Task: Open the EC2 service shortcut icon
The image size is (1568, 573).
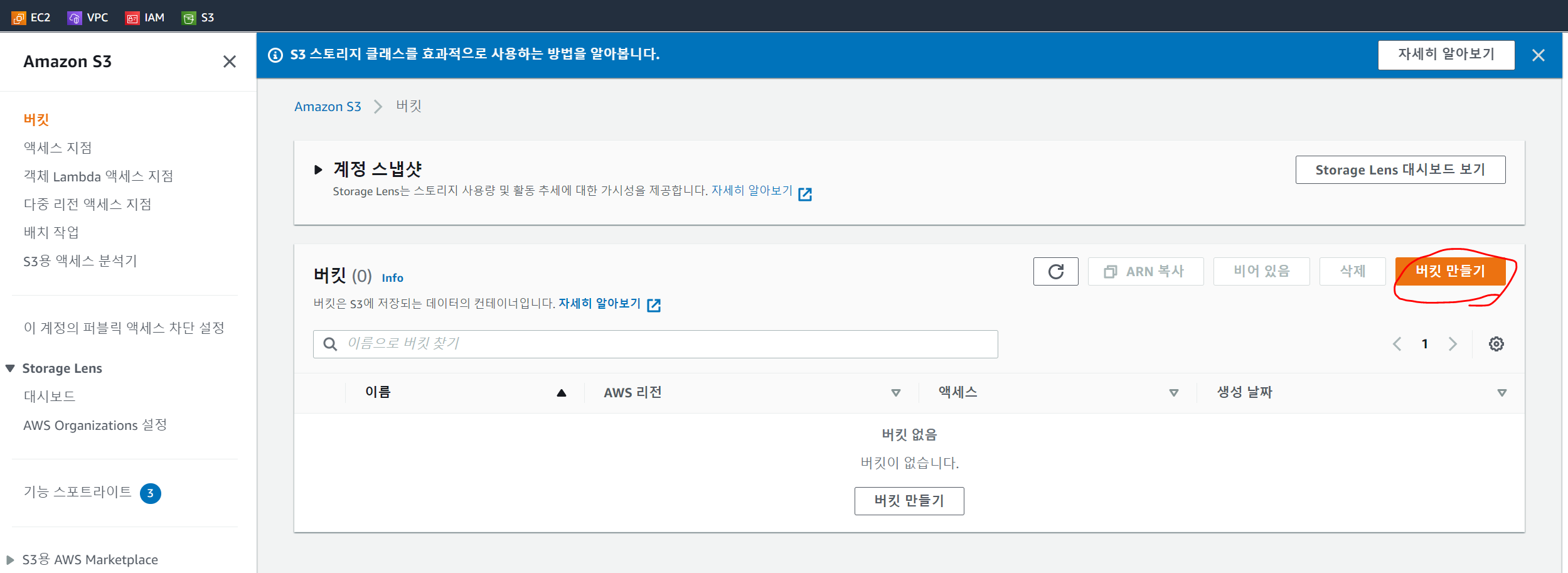Action: (x=19, y=18)
